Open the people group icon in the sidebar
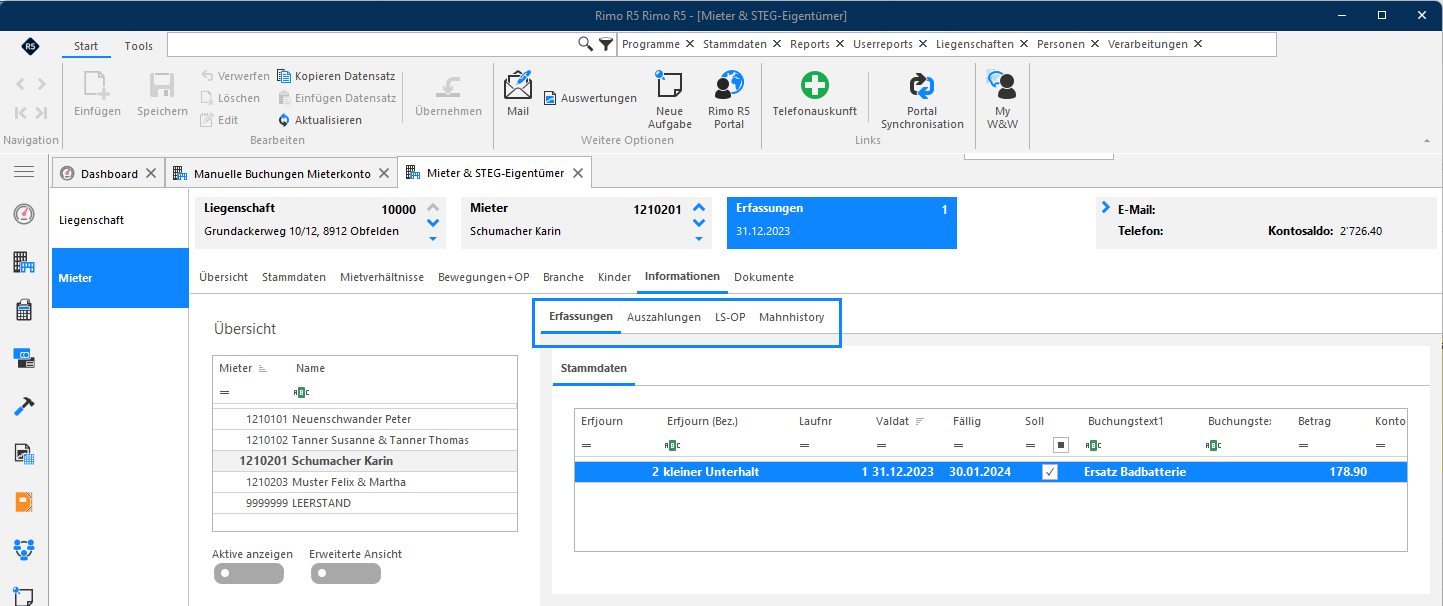The height and width of the screenshot is (606, 1443). (24, 549)
